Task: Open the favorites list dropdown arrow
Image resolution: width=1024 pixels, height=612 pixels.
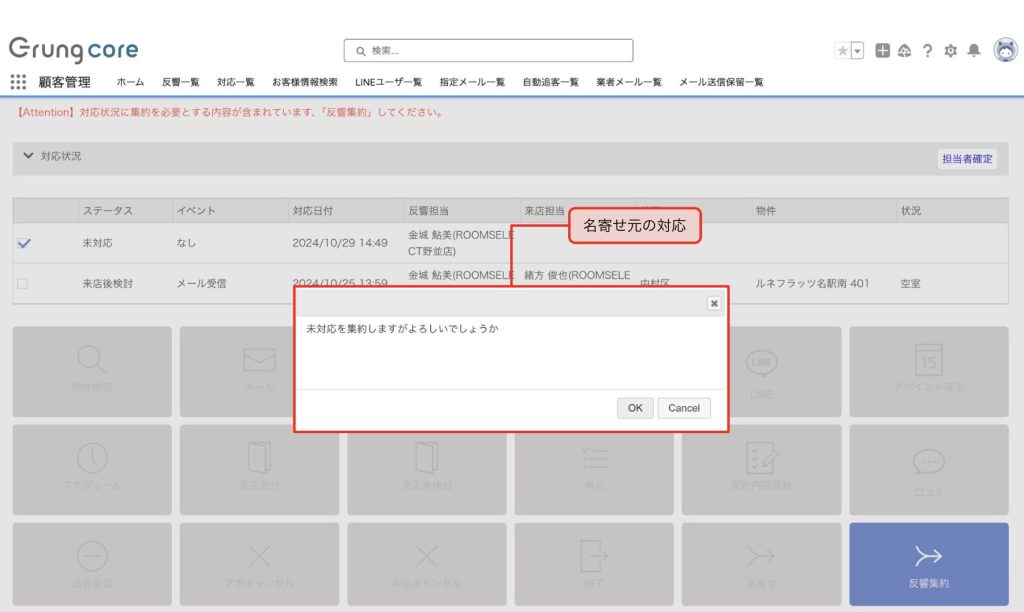Action: pyautogui.click(x=857, y=51)
